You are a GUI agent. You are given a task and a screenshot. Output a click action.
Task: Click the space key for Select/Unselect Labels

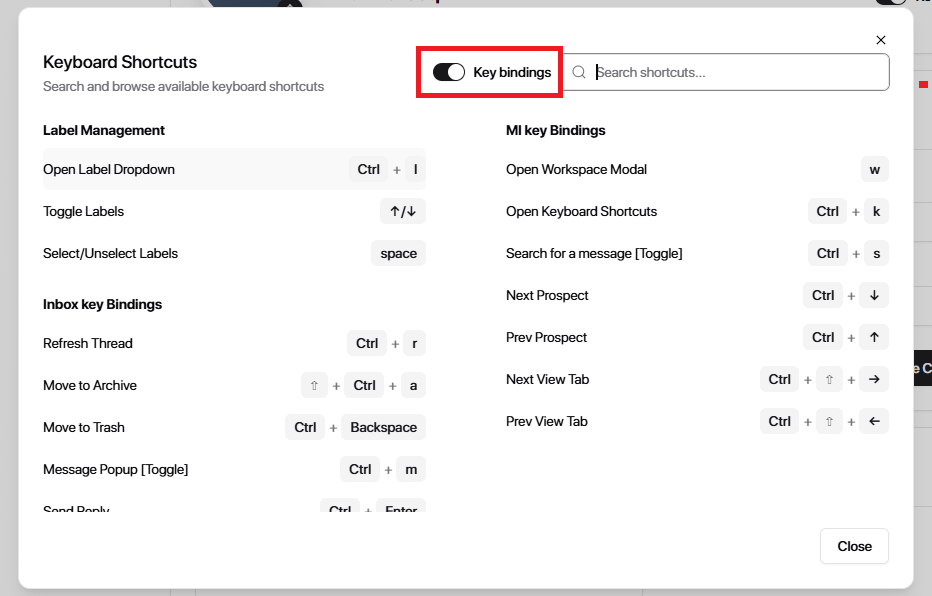pos(398,253)
